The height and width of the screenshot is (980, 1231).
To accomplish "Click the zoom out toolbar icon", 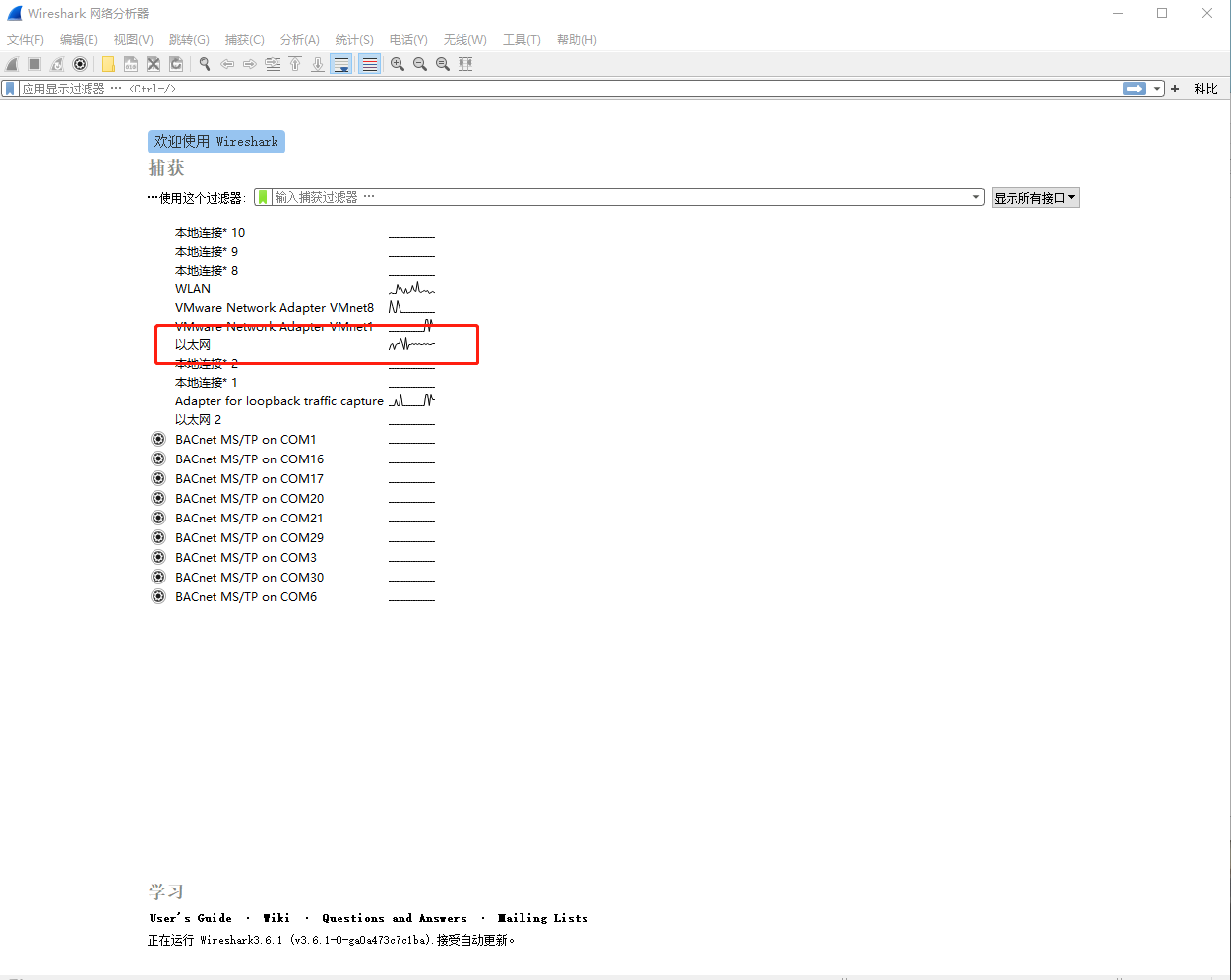I will [420, 64].
